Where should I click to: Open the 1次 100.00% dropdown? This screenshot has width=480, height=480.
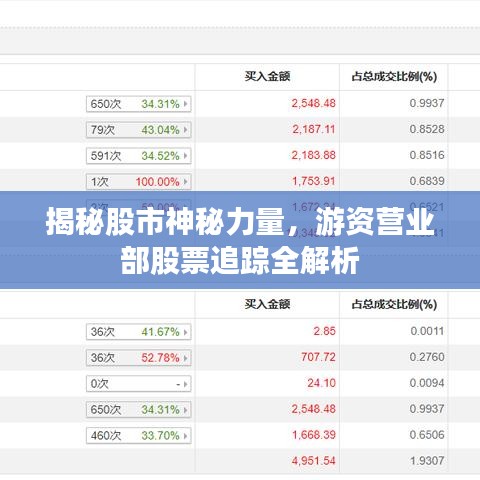(x=138, y=182)
